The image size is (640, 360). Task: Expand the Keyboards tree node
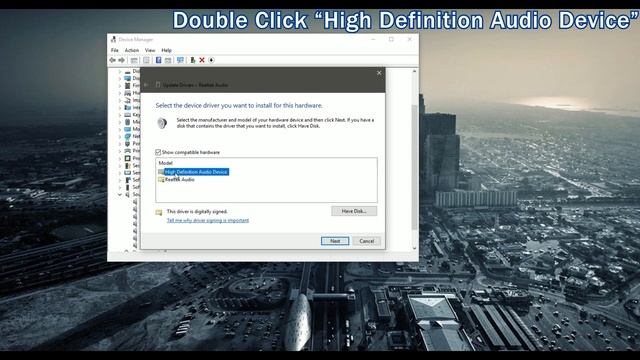click(120, 115)
